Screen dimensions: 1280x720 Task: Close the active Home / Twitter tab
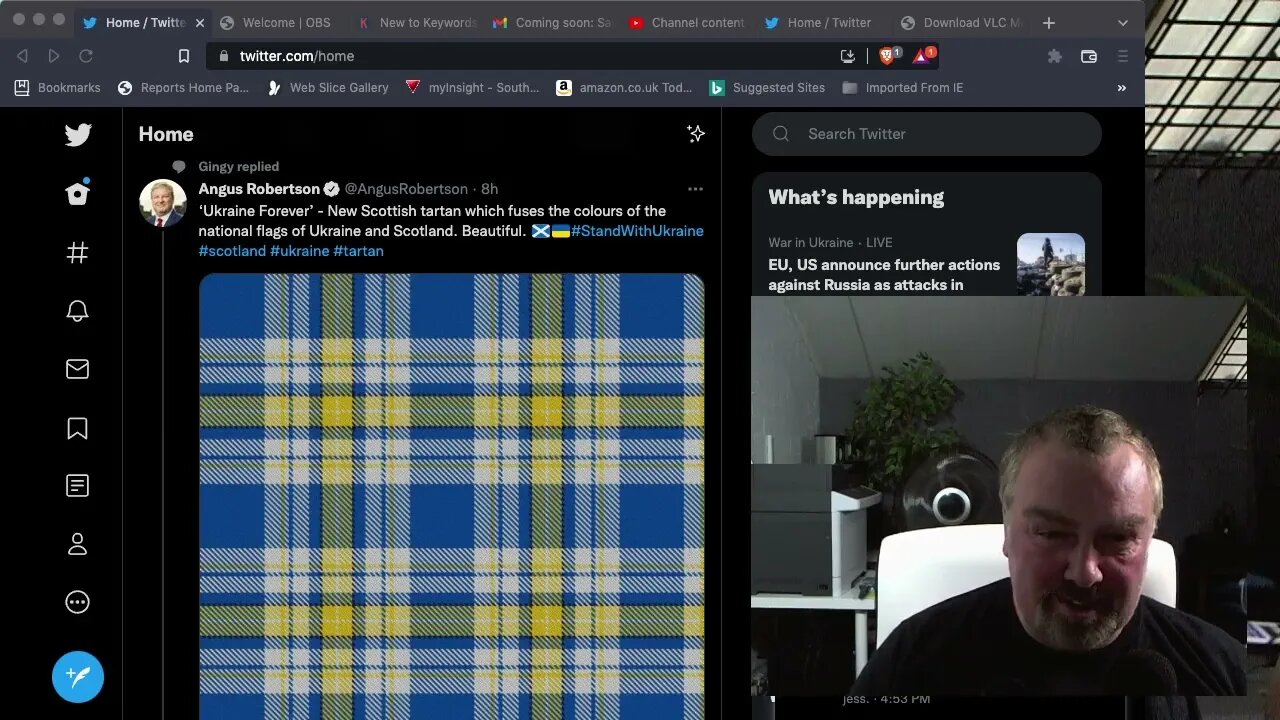199,22
